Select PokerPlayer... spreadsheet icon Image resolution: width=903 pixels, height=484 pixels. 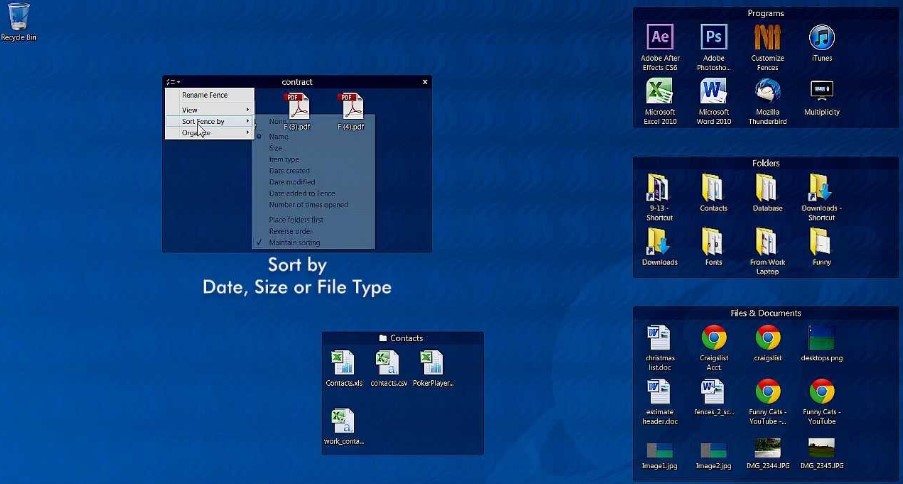coord(433,363)
